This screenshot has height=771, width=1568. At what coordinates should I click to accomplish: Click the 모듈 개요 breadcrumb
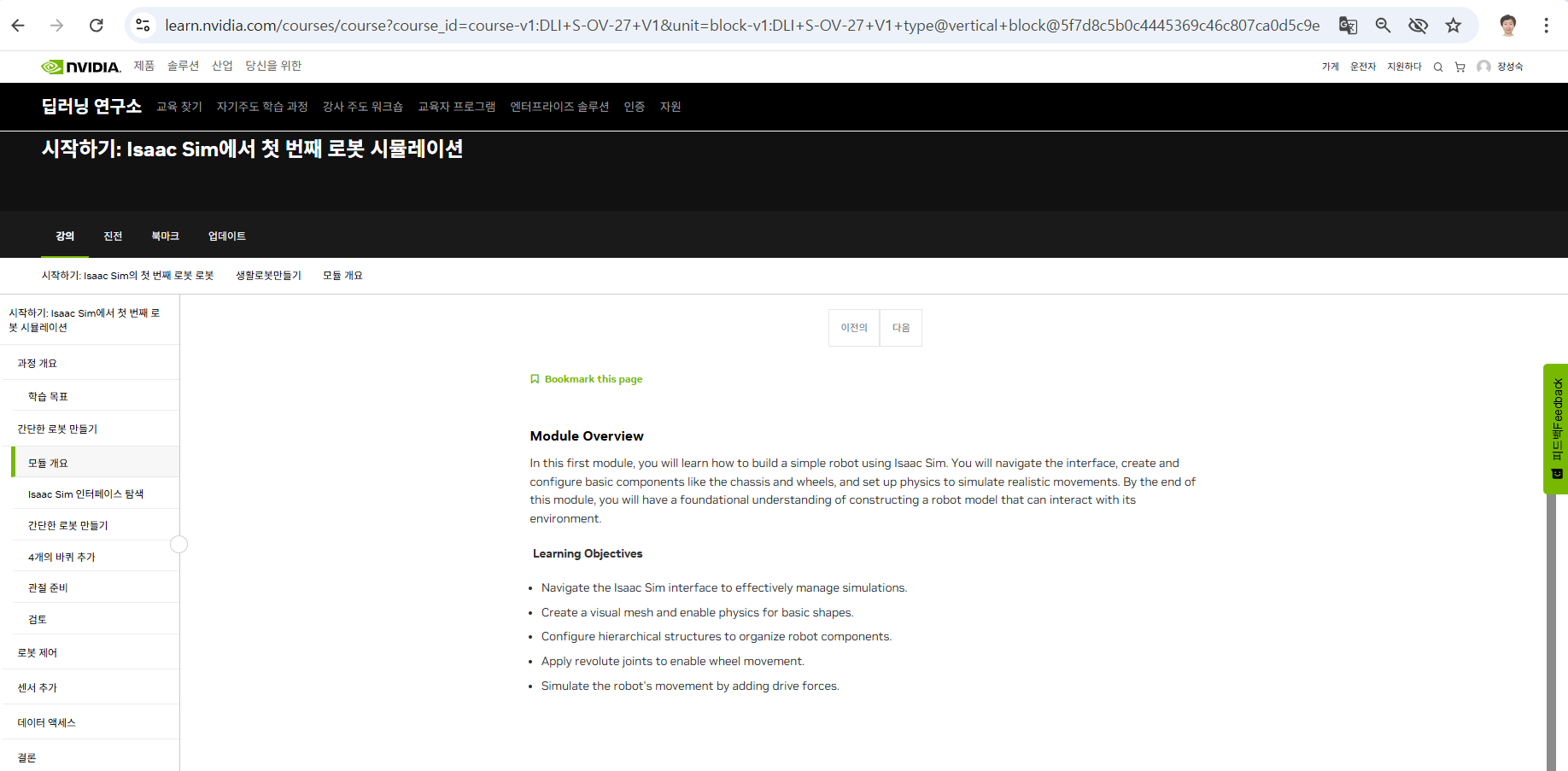click(342, 276)
